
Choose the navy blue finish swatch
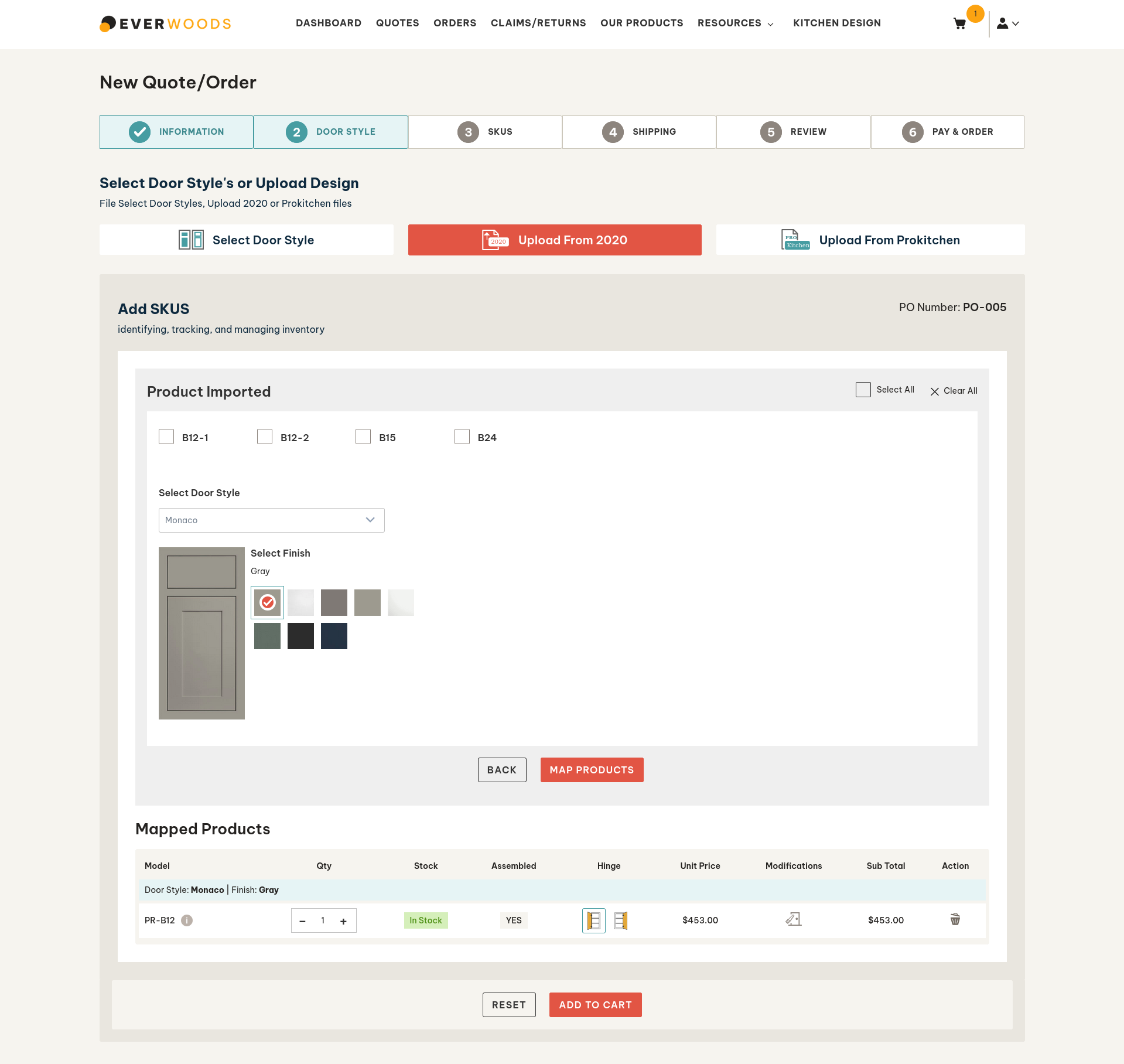click(334, 636)
